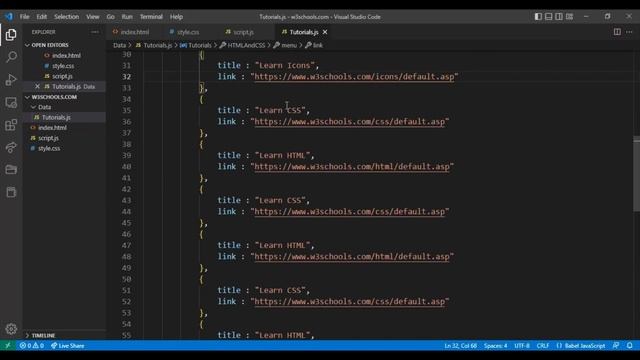
Task: Open Tutorials.js in Data folder
Action: [x=56, y=117]
